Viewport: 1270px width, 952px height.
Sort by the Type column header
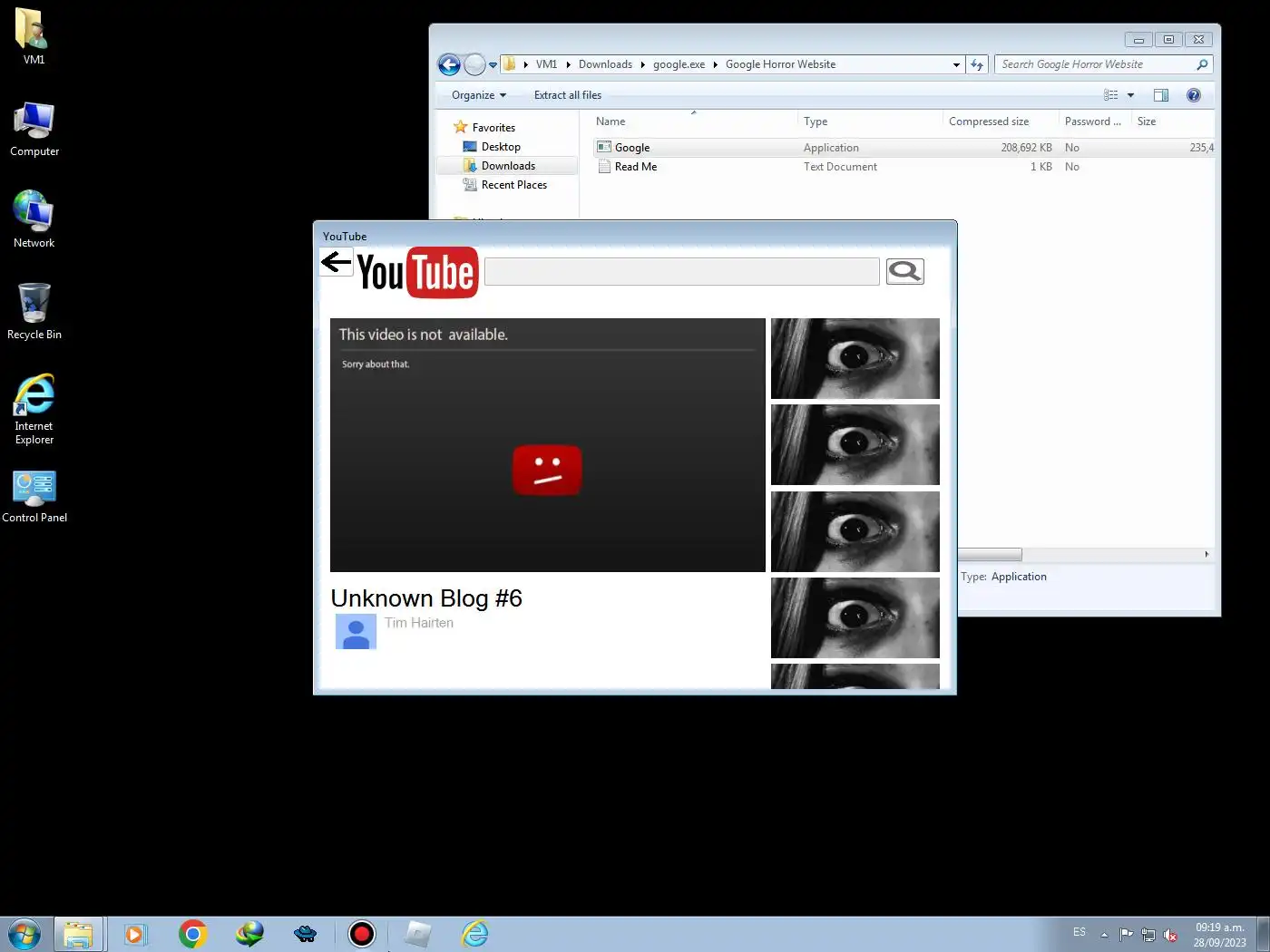869,121
